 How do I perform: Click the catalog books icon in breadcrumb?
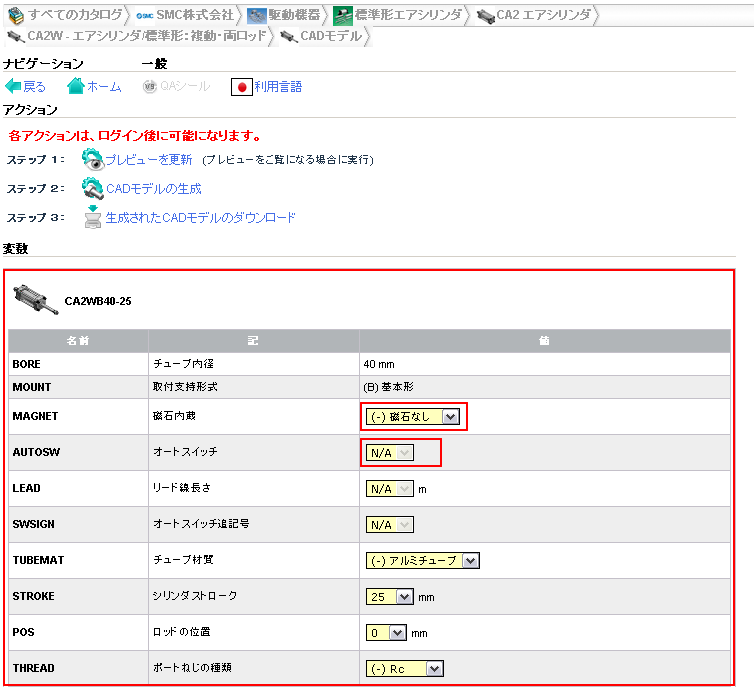pyautogui.click(x=16, y=15)
